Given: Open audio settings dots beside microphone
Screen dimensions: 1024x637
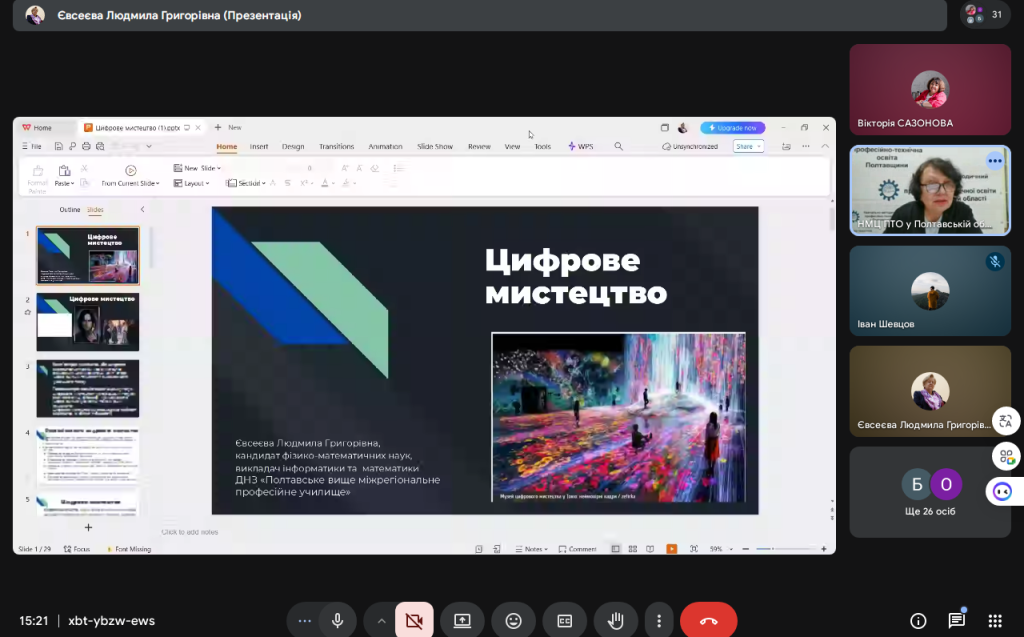Looking at the screenshot, I should pos(304,620).
